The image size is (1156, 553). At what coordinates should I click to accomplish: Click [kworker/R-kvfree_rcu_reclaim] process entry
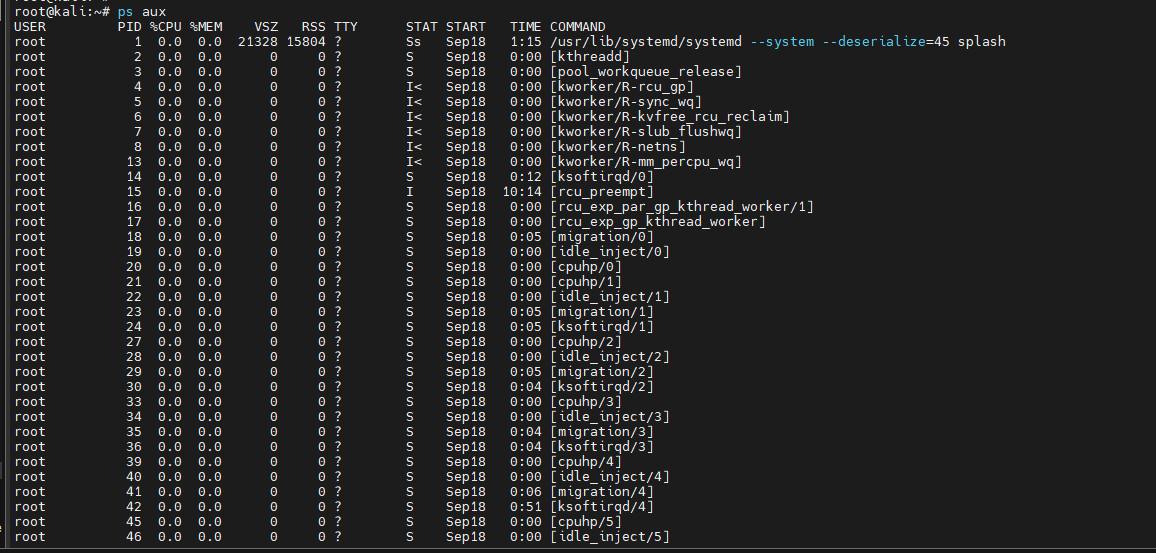(669, 116)
